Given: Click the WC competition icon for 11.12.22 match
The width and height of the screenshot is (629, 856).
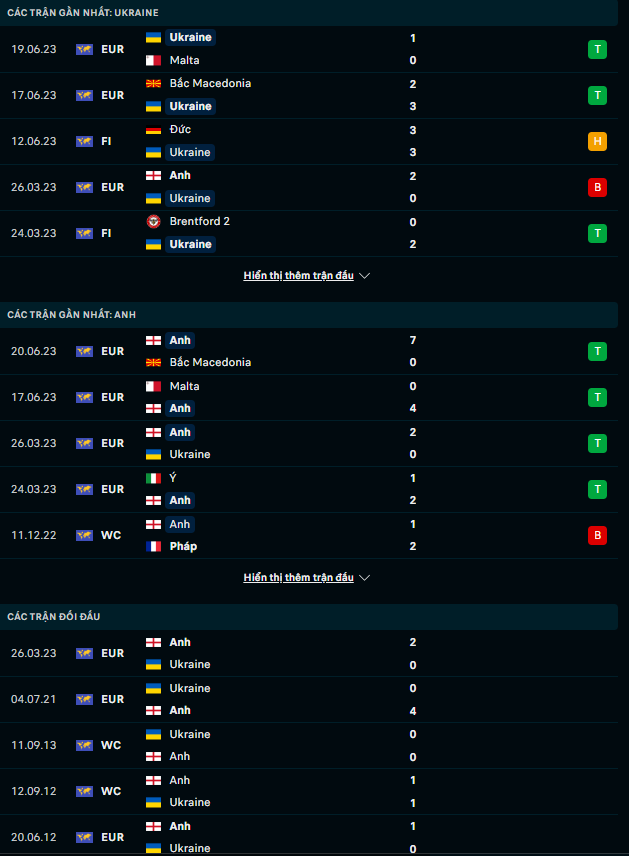Looking at the screenshot, I should 84,535.
